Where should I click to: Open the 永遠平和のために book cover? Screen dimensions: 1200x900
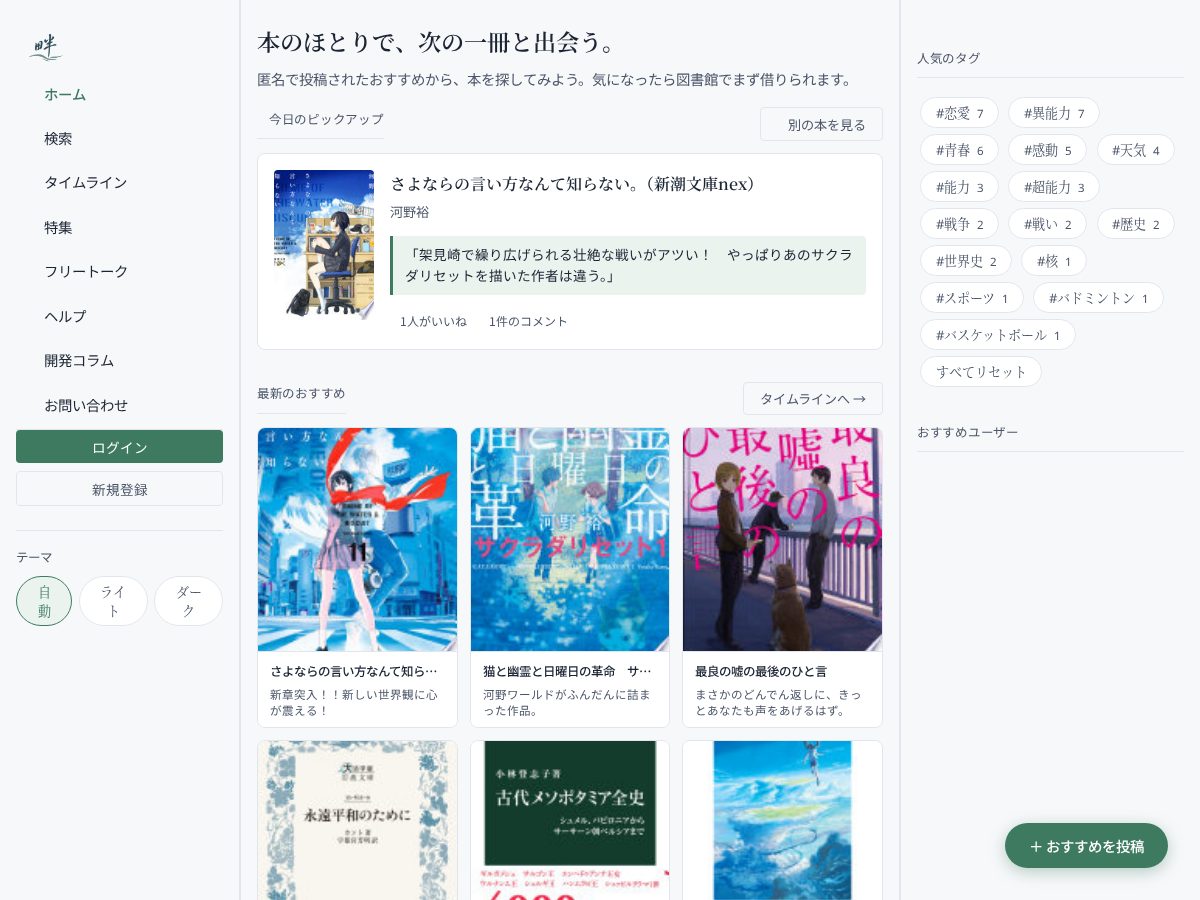(357, 820)
